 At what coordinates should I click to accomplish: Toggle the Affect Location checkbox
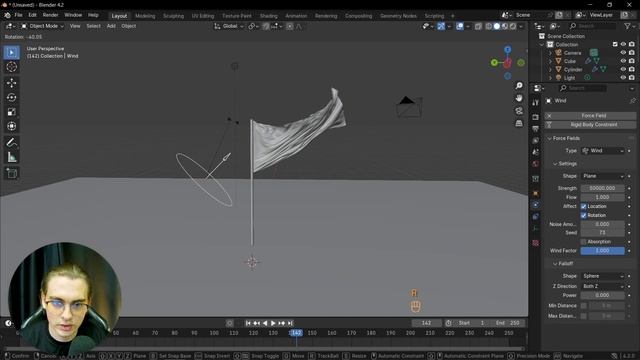(x=584, y=207)
